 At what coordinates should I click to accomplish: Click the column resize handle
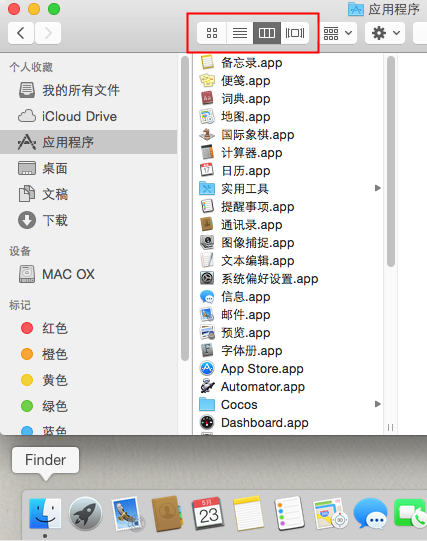[x=390, y=427]
